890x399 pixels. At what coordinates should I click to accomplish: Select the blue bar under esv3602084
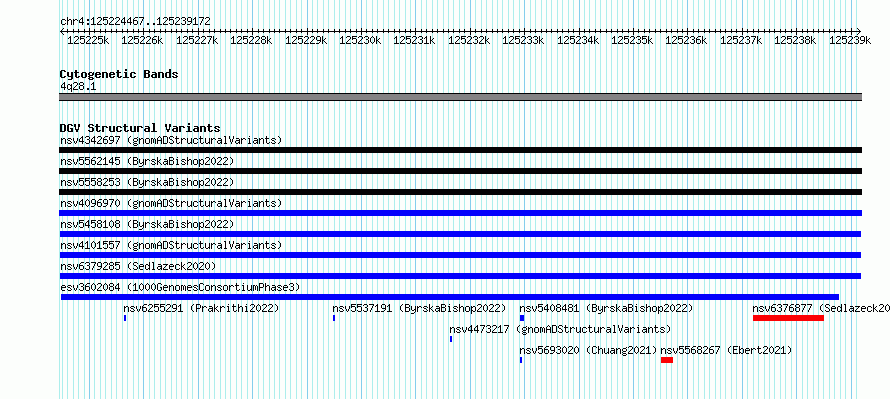[x=450, y=297]
